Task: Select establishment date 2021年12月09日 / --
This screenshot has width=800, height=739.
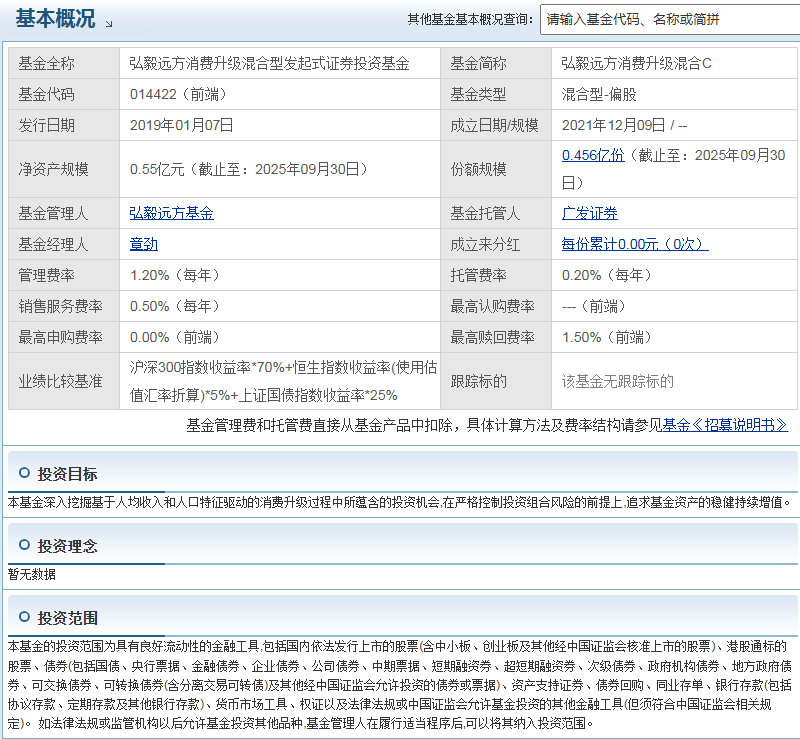Action: tap(624, 125)
